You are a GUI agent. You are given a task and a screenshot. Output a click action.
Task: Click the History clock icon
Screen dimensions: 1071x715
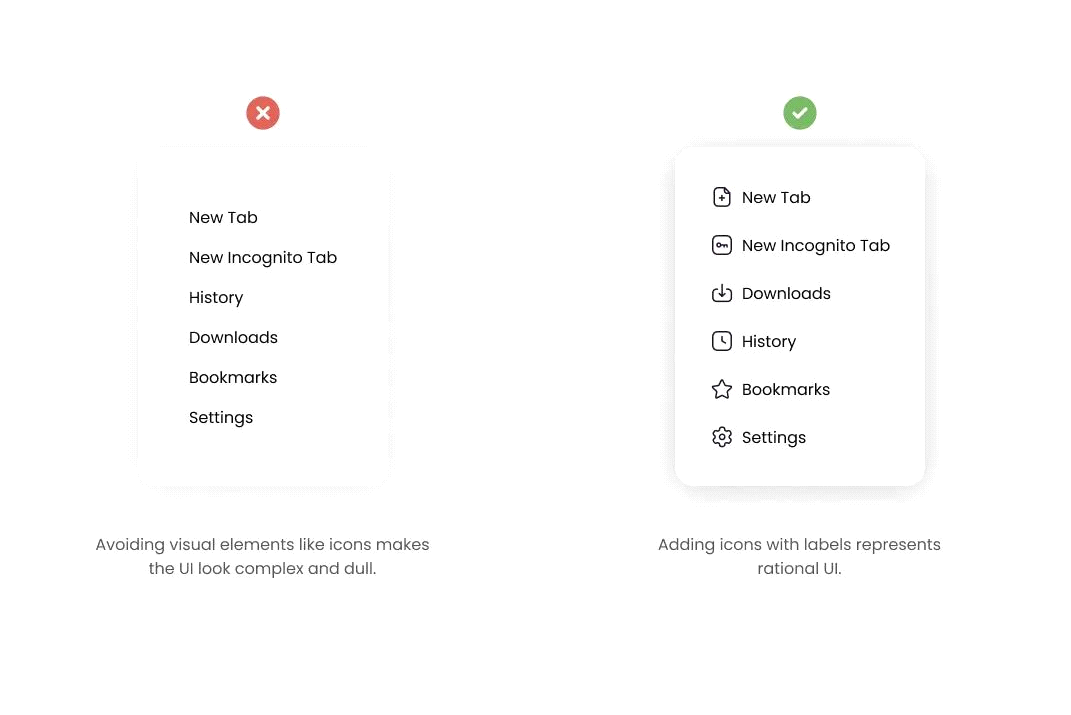721,341
